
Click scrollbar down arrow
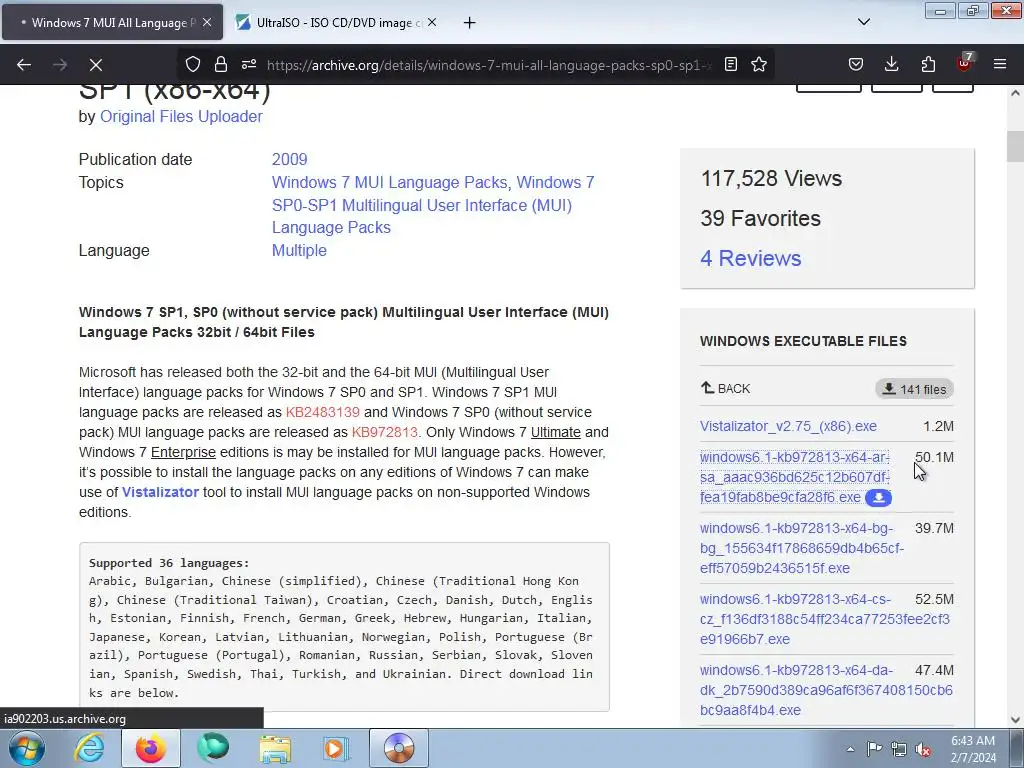1015,719
